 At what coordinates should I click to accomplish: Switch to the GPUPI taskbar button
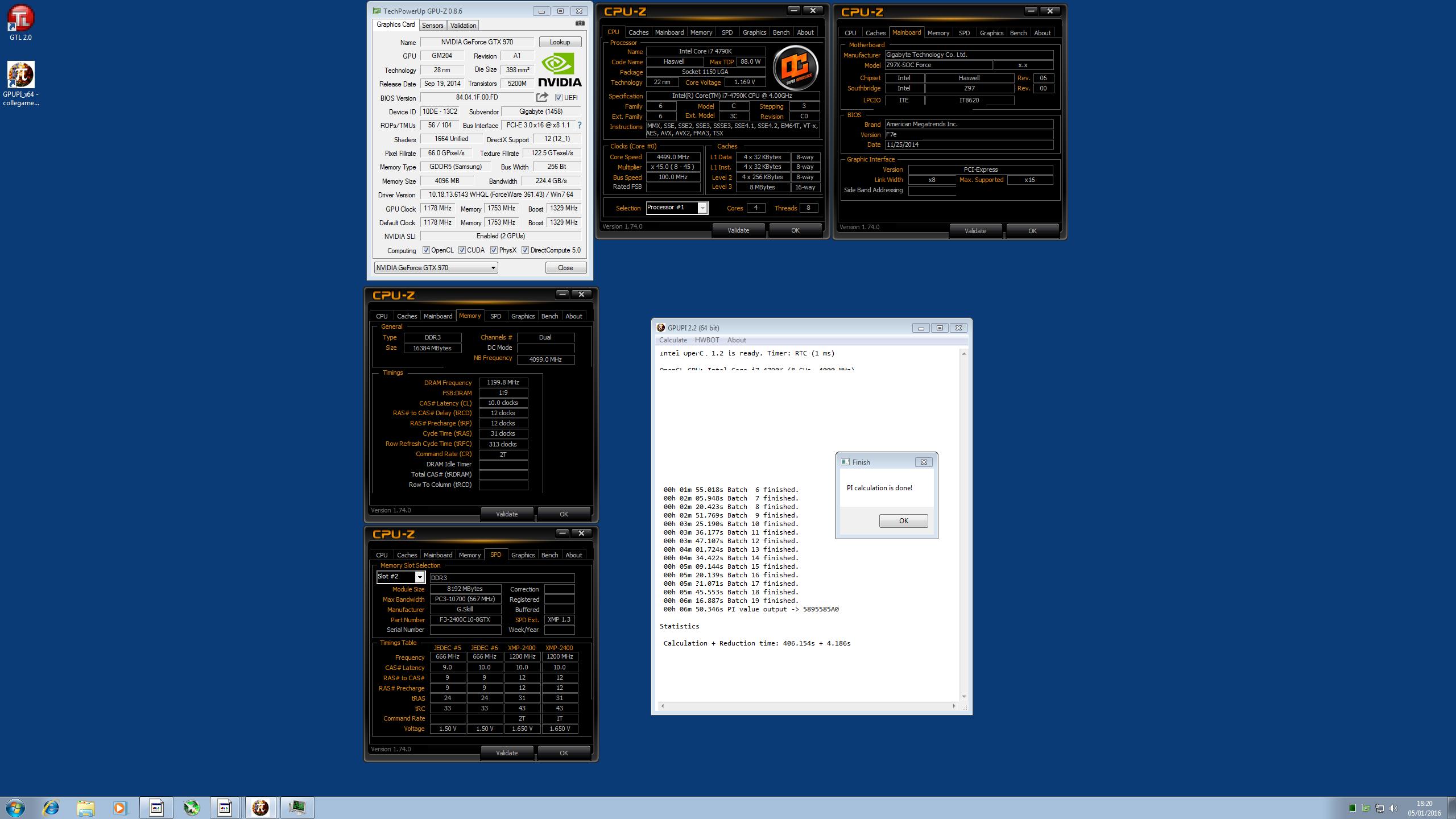tap(260, 808)
